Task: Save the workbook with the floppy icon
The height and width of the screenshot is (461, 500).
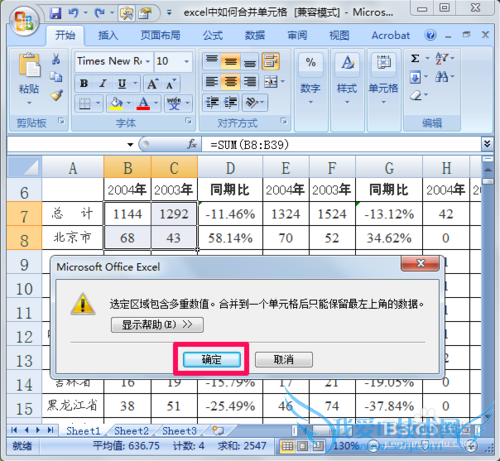Action: tap(55, 13)
